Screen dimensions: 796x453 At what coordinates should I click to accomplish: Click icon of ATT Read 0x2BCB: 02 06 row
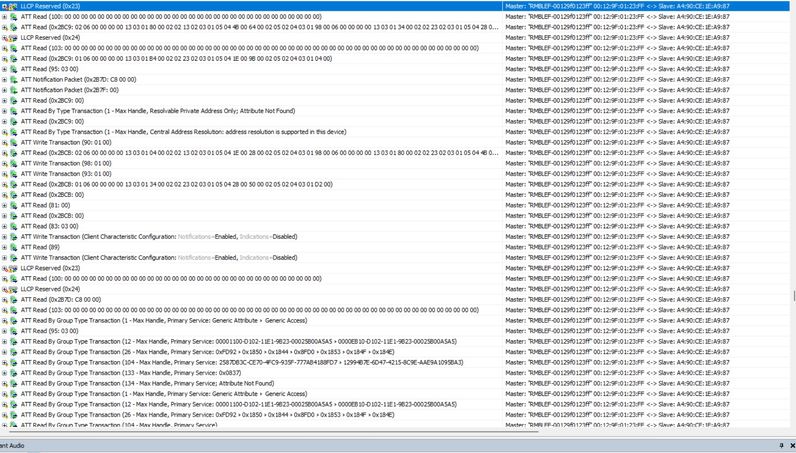(x=14, y=153)
